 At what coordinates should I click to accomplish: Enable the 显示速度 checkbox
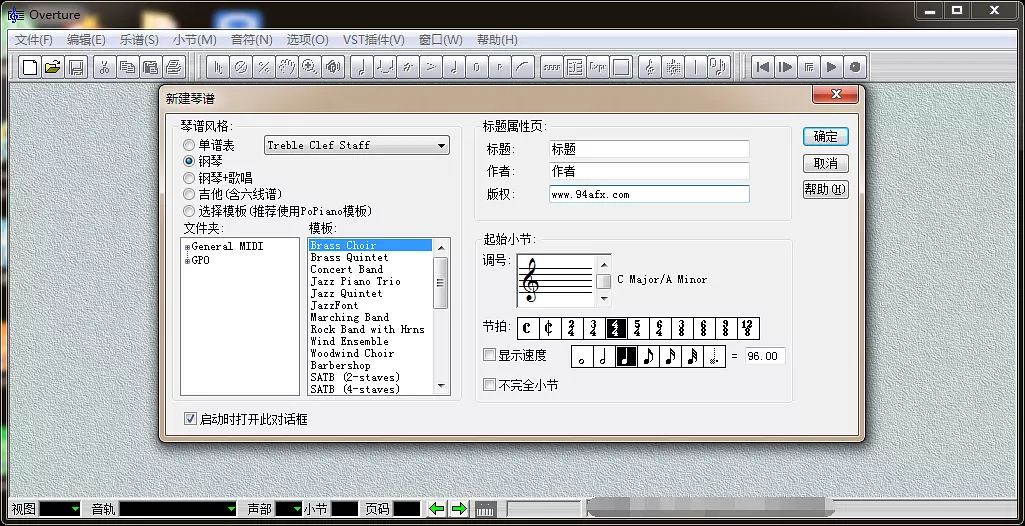click(x=489, y=355)
